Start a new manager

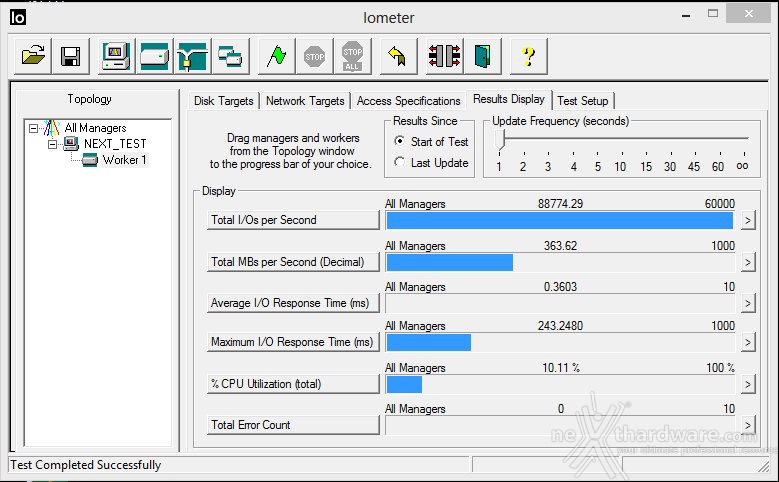click(x=116, y=56)
